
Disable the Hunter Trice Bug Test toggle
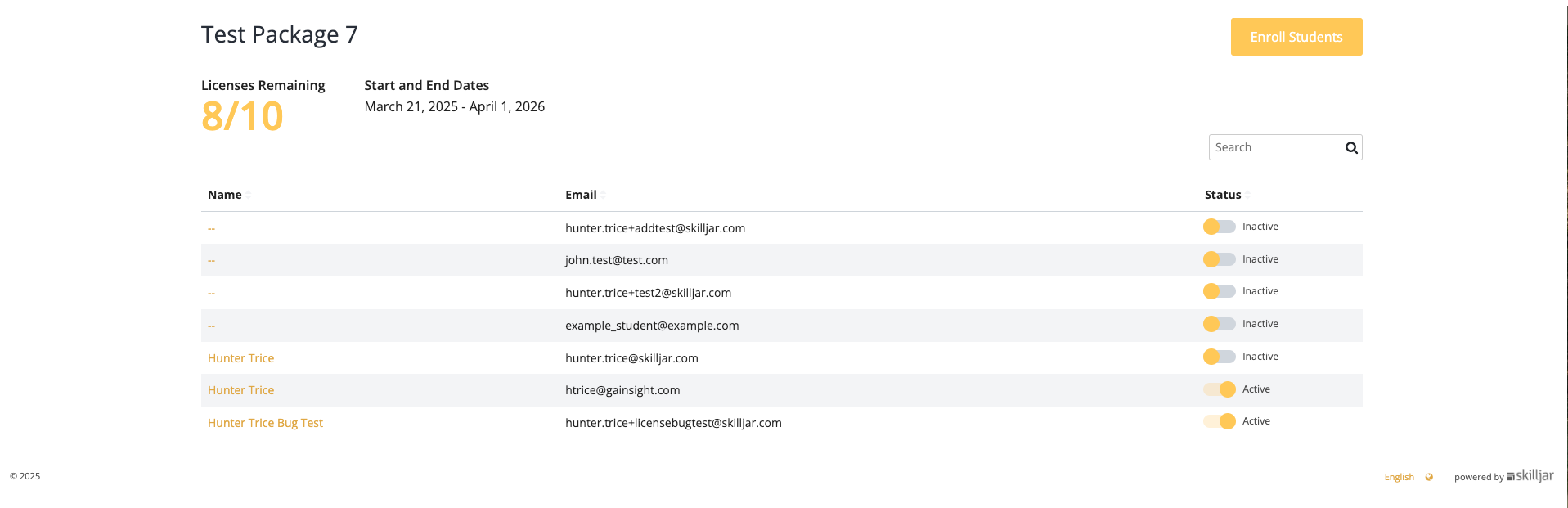tap(1219, 421)
